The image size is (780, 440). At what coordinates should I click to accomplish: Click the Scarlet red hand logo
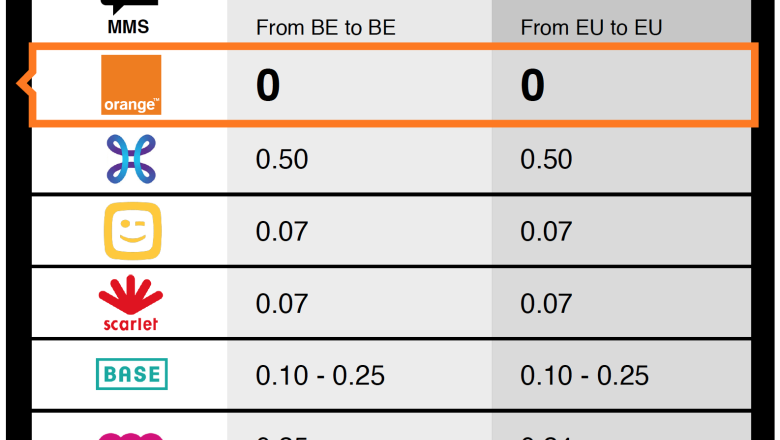click(131, 303)
